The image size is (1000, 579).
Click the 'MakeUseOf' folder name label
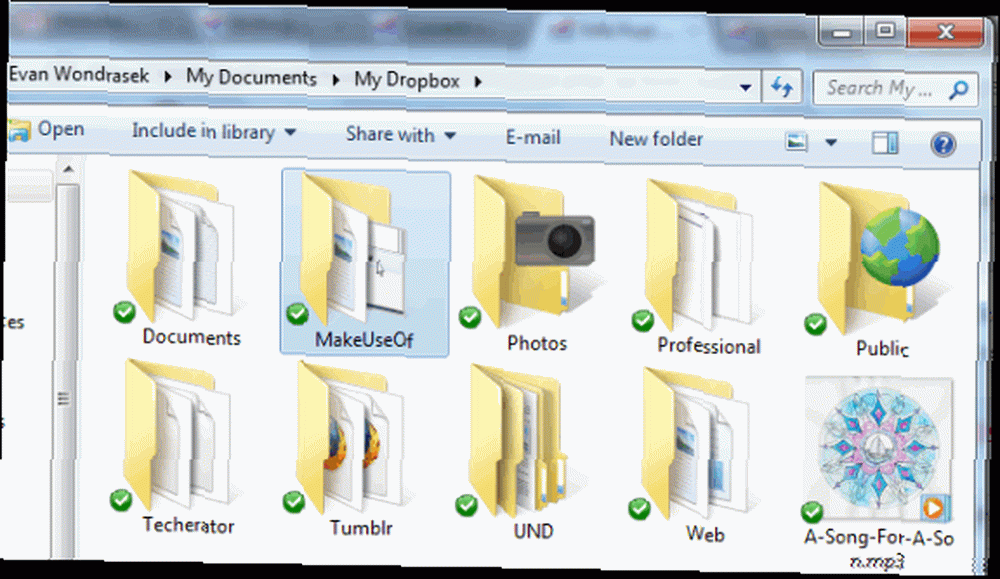364,339
